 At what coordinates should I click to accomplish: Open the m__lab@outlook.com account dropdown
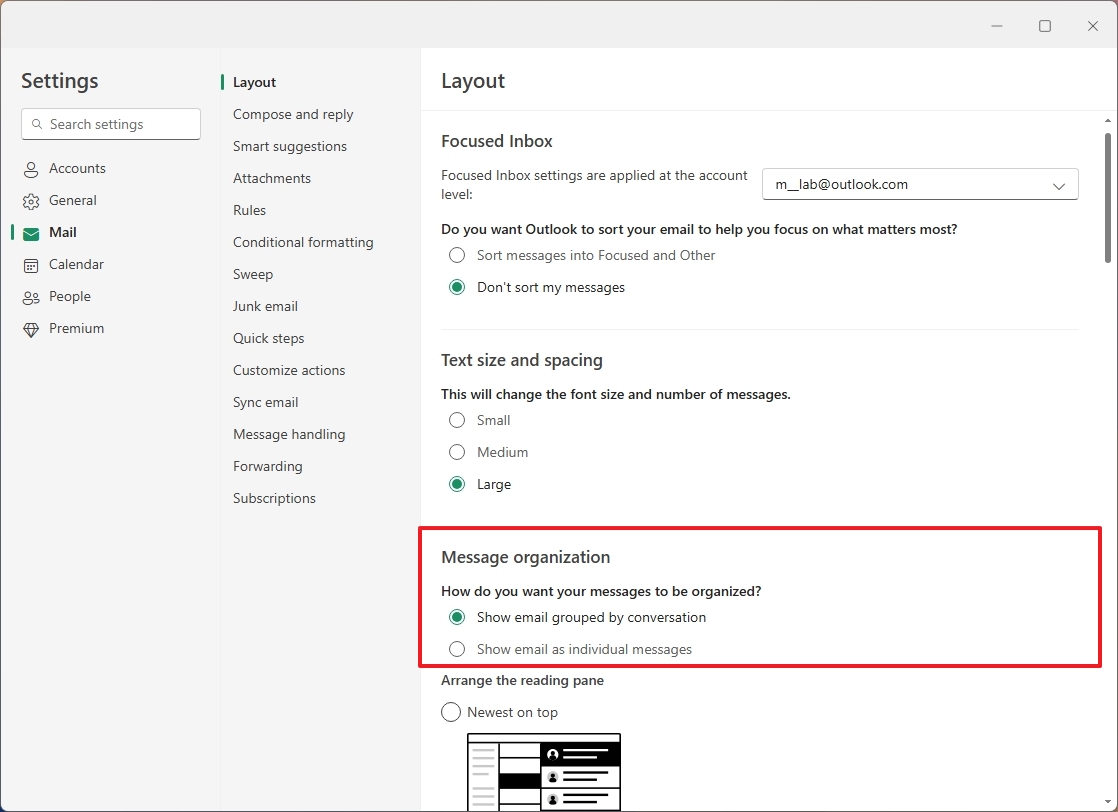(920, 185)
